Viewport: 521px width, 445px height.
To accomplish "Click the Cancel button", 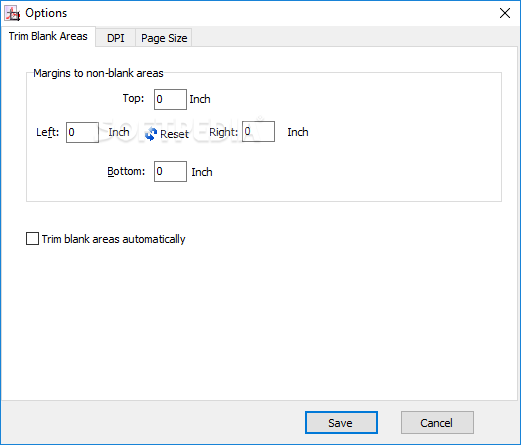I will coord(437,423).
